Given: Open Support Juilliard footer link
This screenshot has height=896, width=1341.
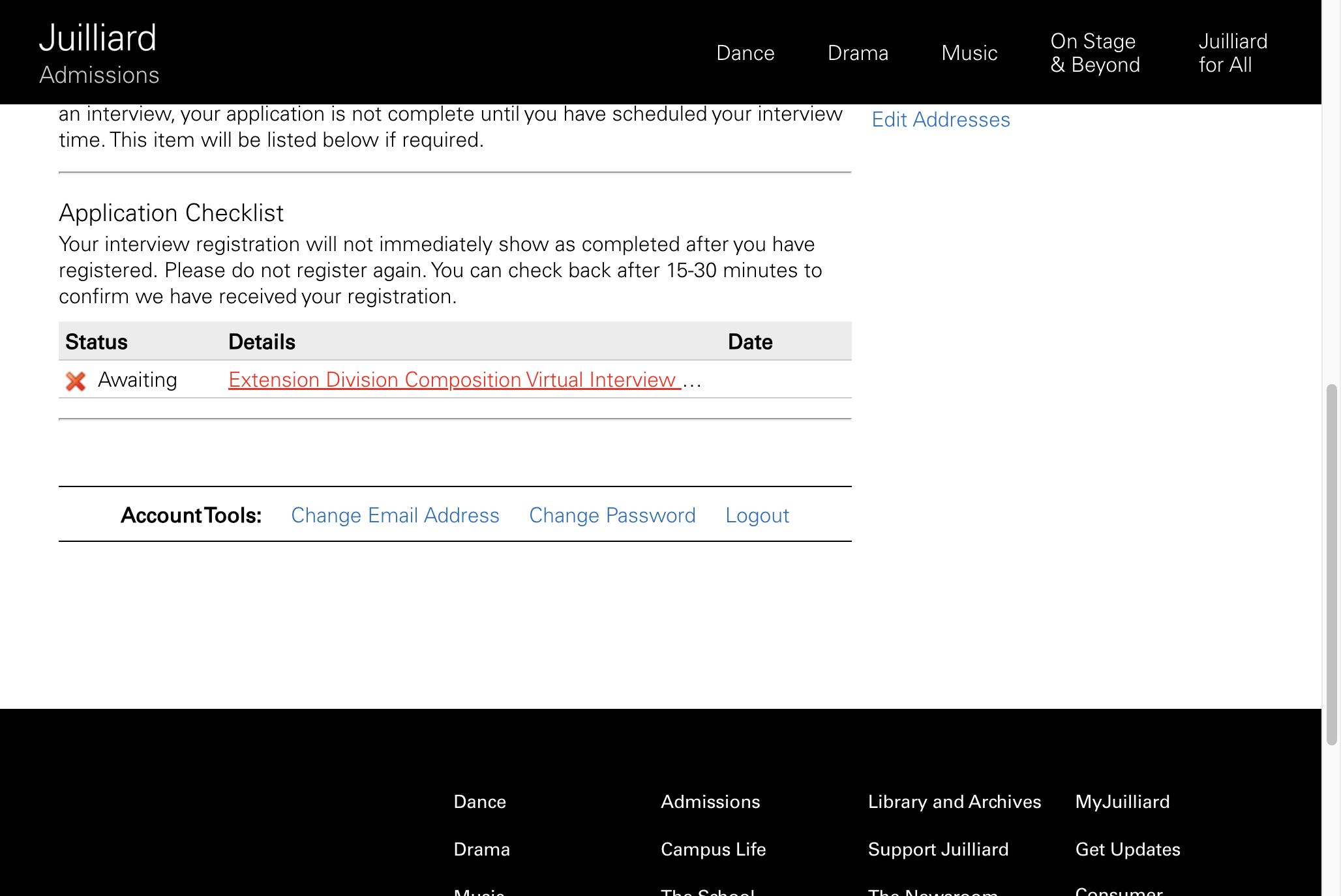Looking at the screenshot, I should pos(938,849).
